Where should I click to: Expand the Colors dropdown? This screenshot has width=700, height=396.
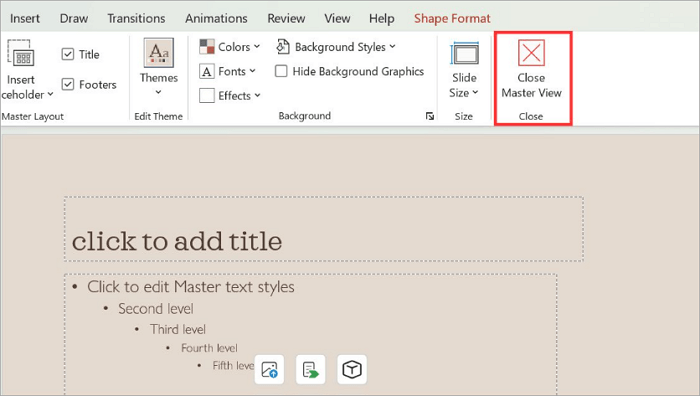coord(230,46)
